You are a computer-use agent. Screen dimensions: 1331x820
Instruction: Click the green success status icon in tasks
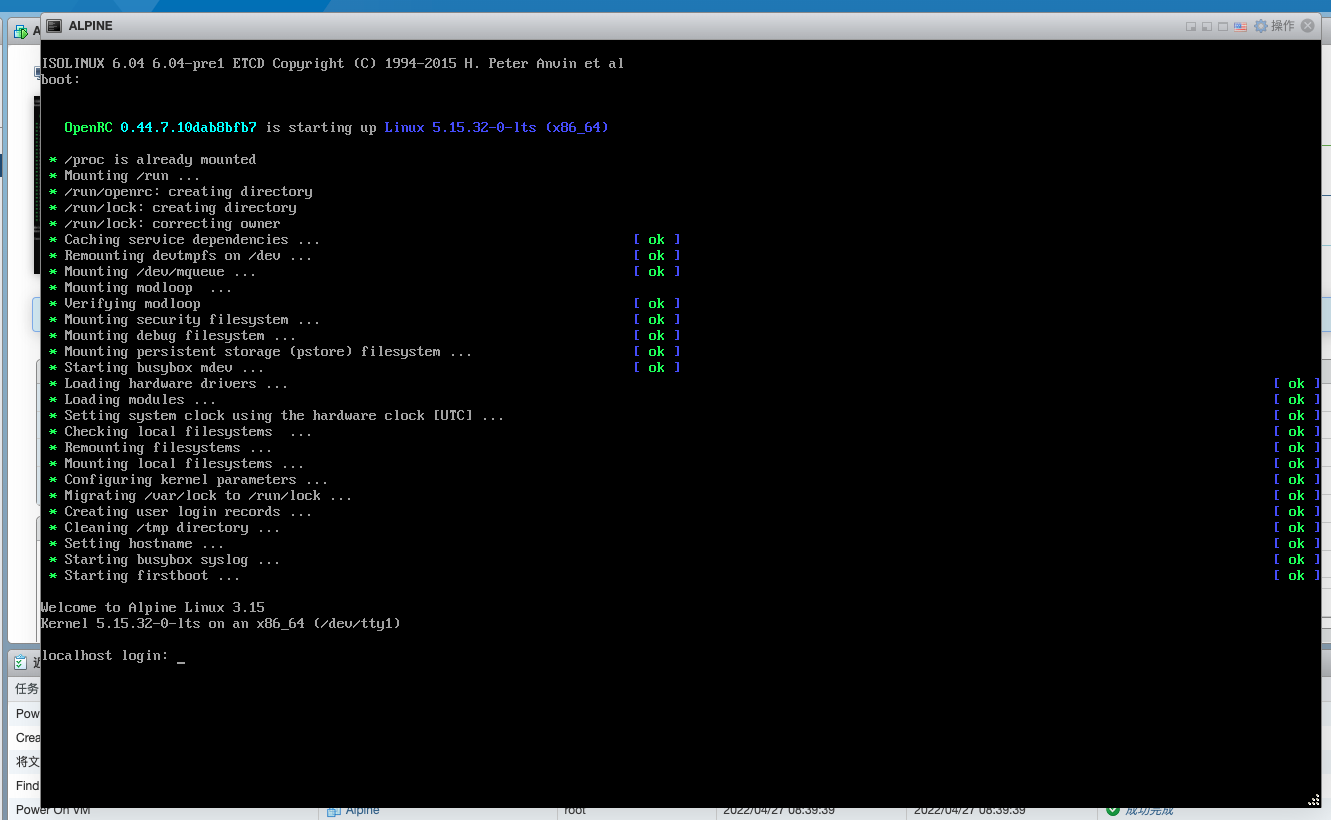(x=1113, y=811)
